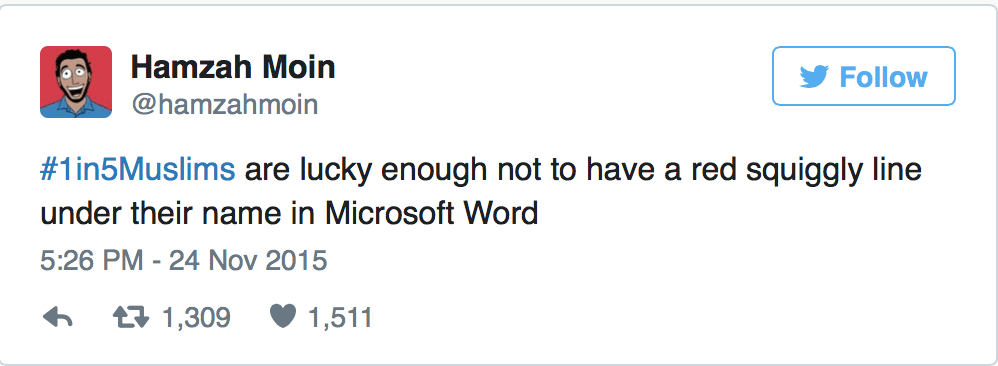The height and width of the screenshot is (366, 998).
Task: View the 1,511 likes count
Action: pos(340,318)
